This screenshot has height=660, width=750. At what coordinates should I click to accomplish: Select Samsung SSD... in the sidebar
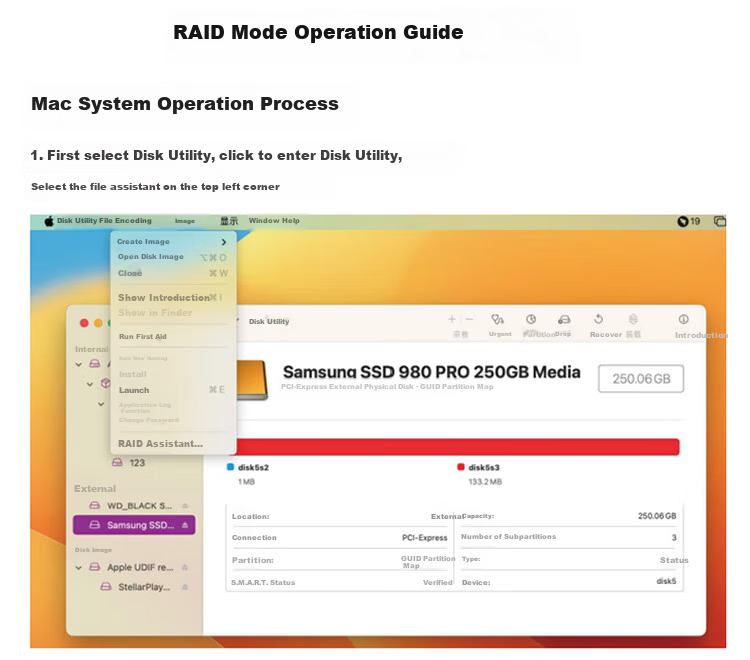pyautogui.click(x=134, y=525)
